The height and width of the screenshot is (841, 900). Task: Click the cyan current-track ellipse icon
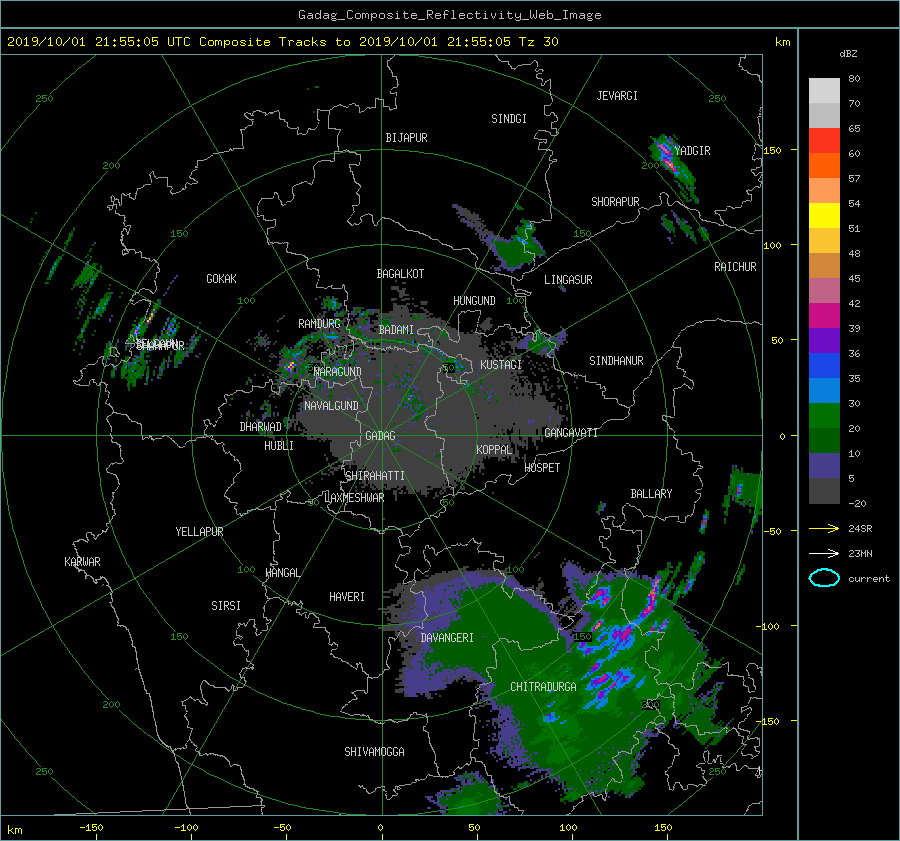click(824, 578)
